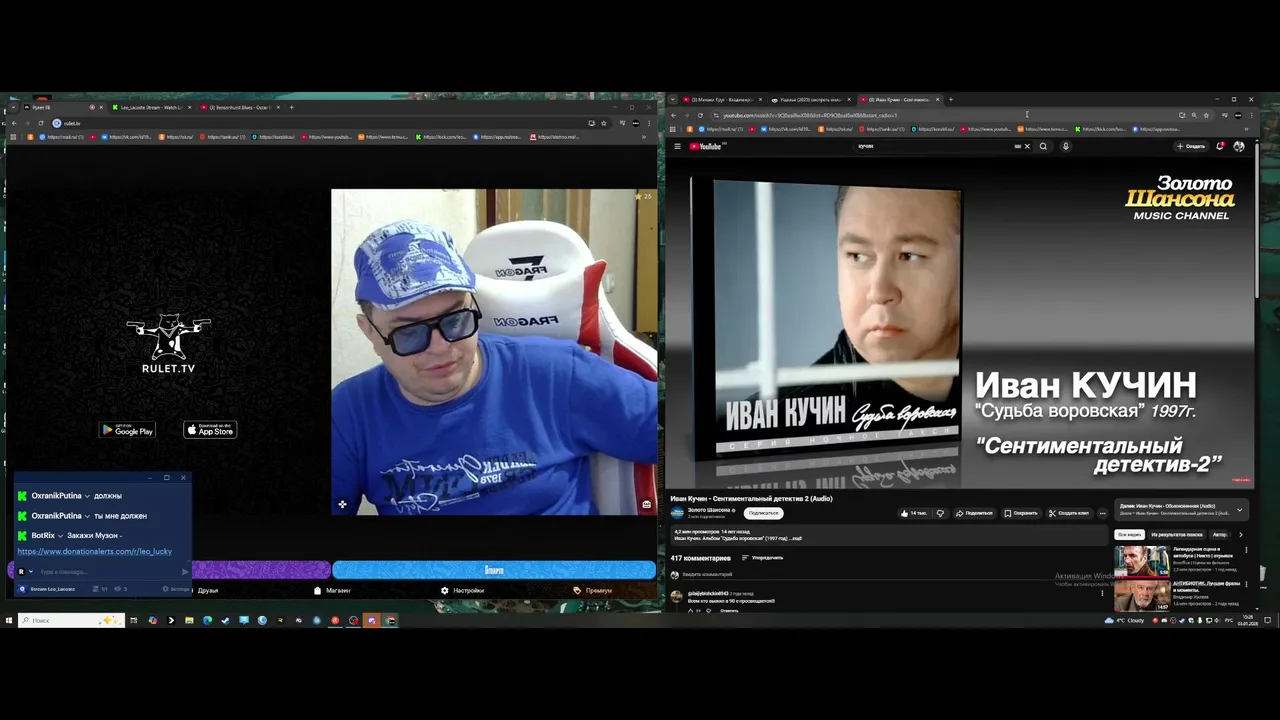The width and height of the screenshot is (1280, 720).
Task: Click the Подписаться subscribe button
Action: coord(763,513)
